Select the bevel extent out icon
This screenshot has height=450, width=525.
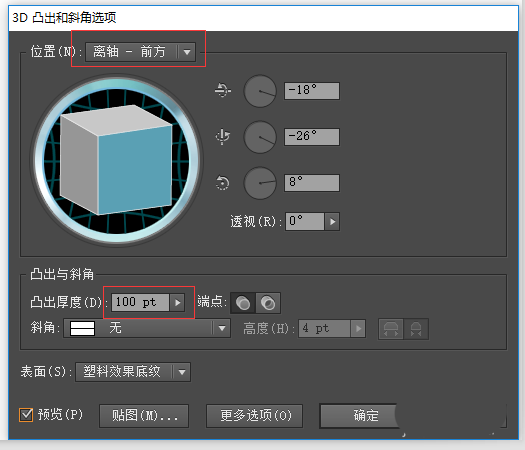tap(391, 329)
